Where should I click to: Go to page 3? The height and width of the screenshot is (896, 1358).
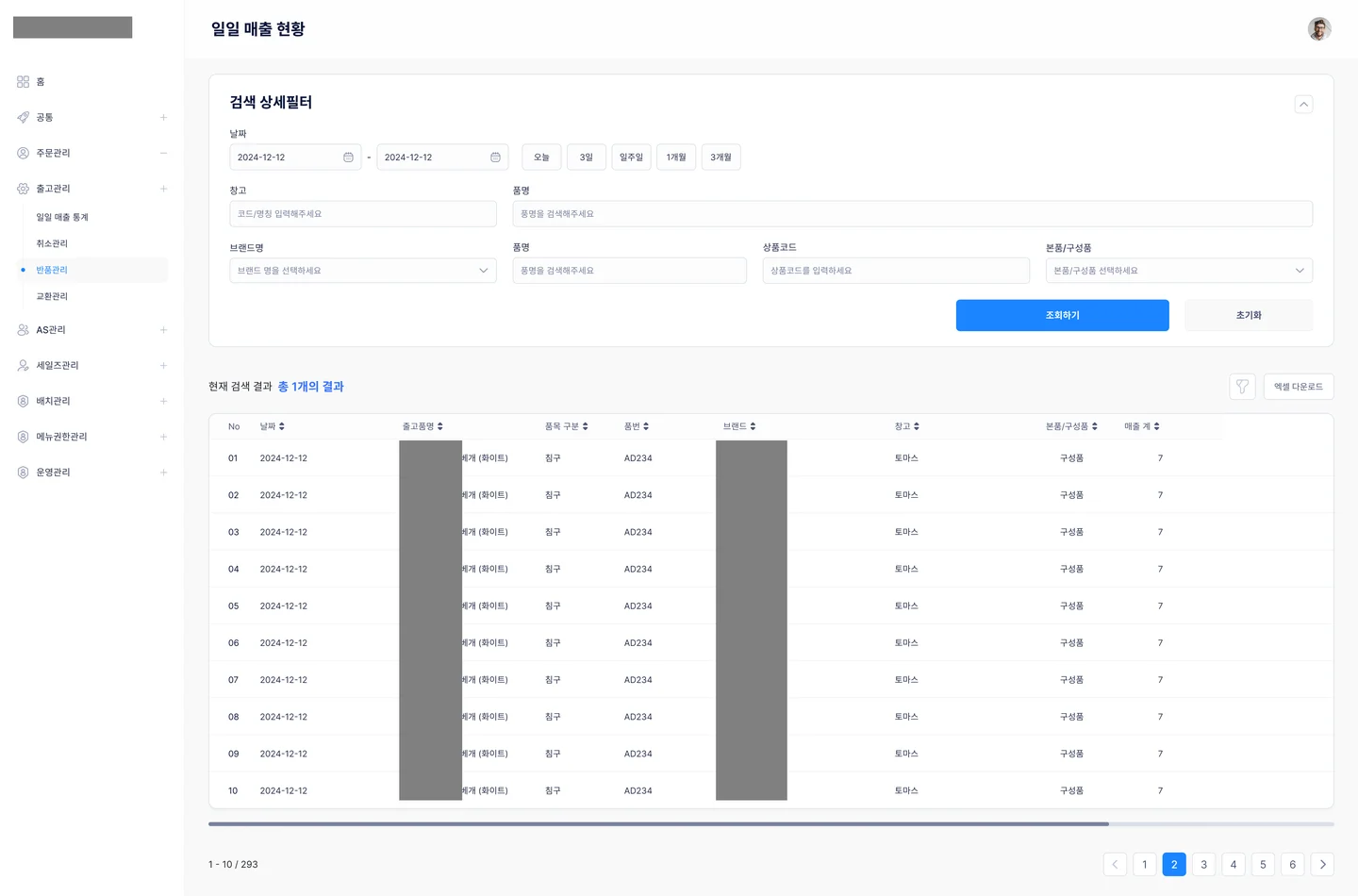point(1203,864)
